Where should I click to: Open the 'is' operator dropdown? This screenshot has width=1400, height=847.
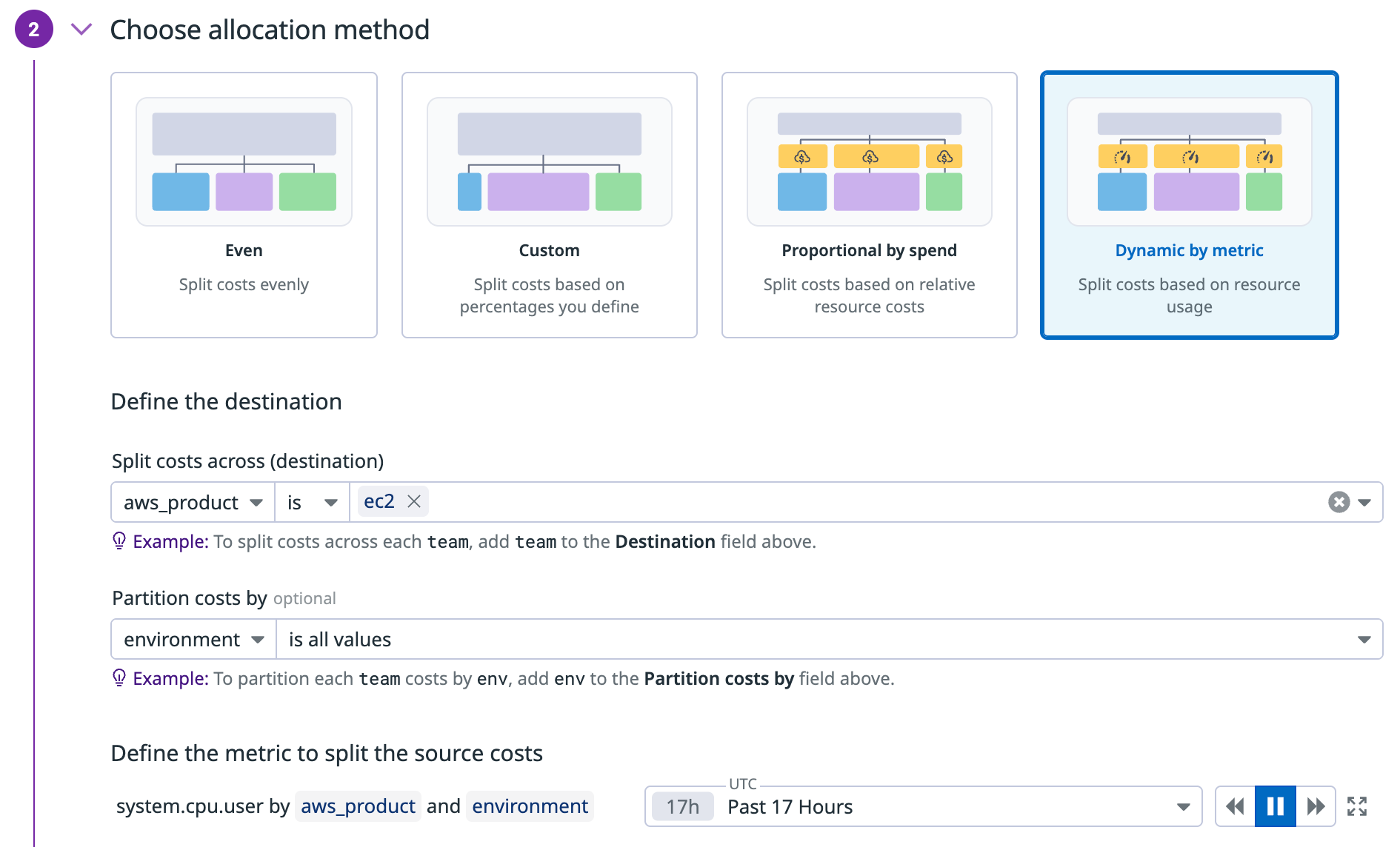point(312,502)
